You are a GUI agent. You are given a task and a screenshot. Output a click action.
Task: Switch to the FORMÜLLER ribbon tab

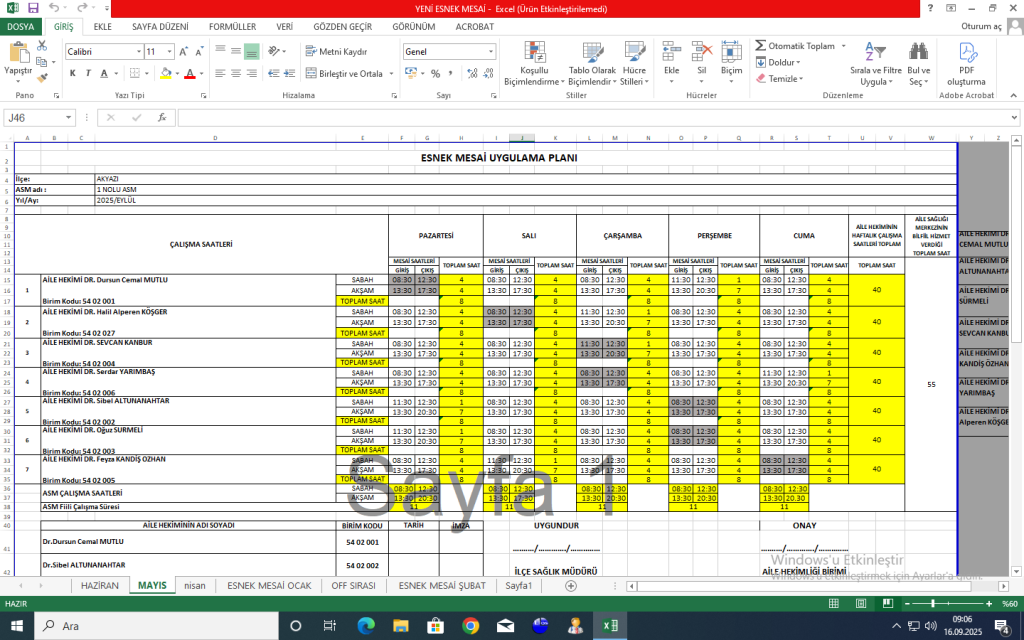[231, 27]
